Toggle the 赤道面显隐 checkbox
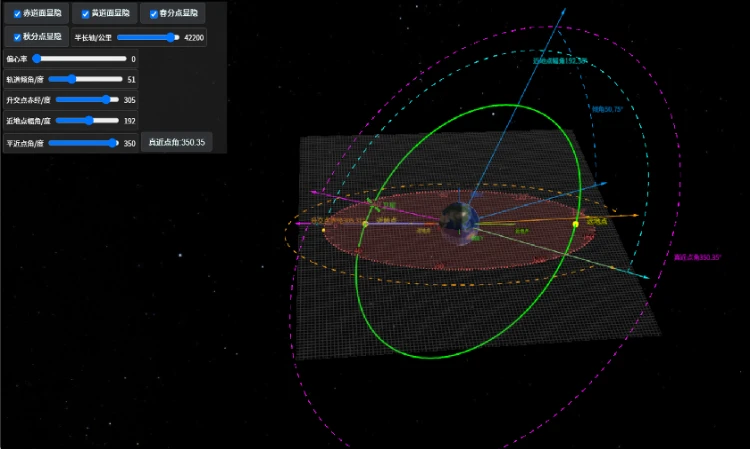 pos(17,14)
